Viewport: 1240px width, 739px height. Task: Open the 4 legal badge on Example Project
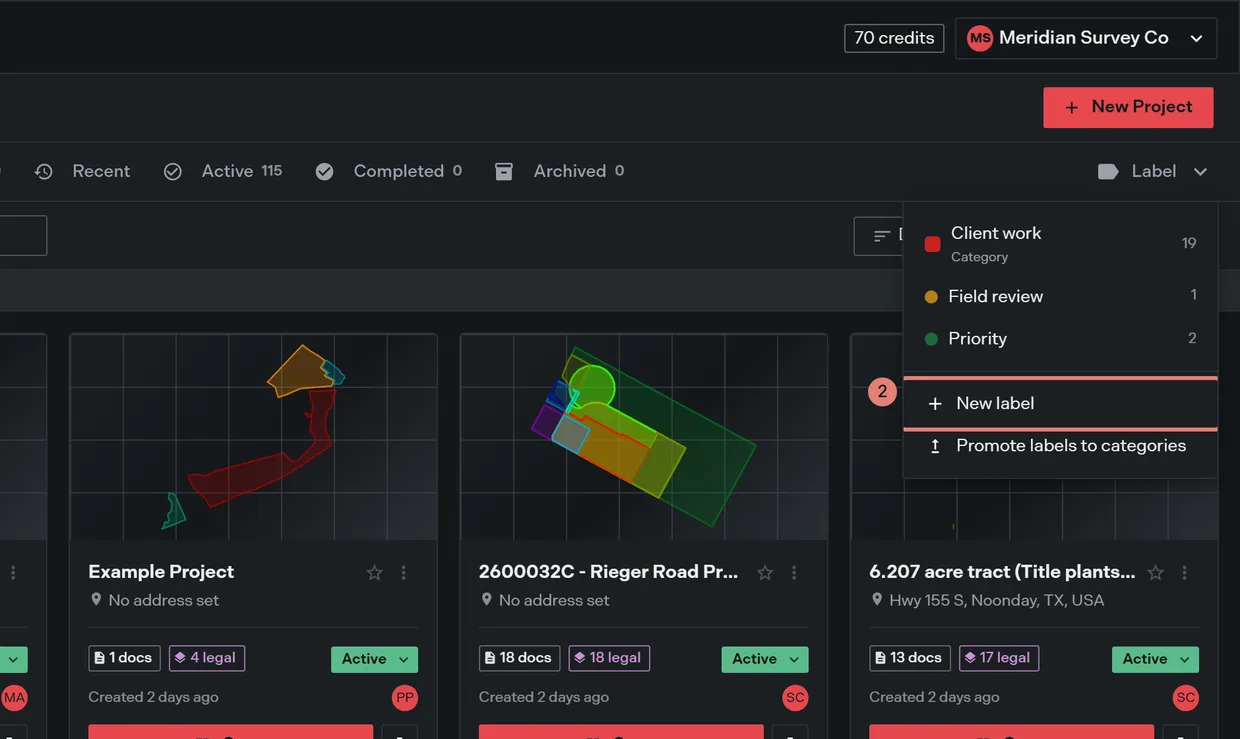point(207,658)
